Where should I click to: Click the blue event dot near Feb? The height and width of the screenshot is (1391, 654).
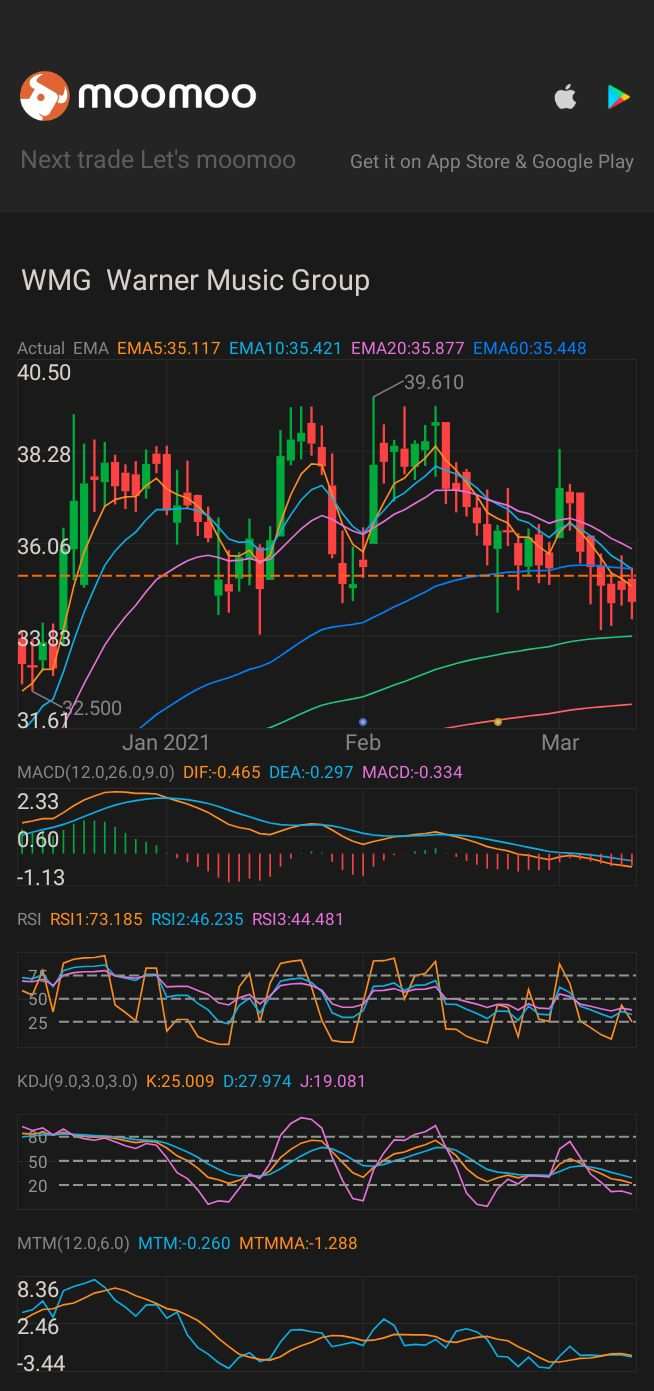(x=363, y=721)
